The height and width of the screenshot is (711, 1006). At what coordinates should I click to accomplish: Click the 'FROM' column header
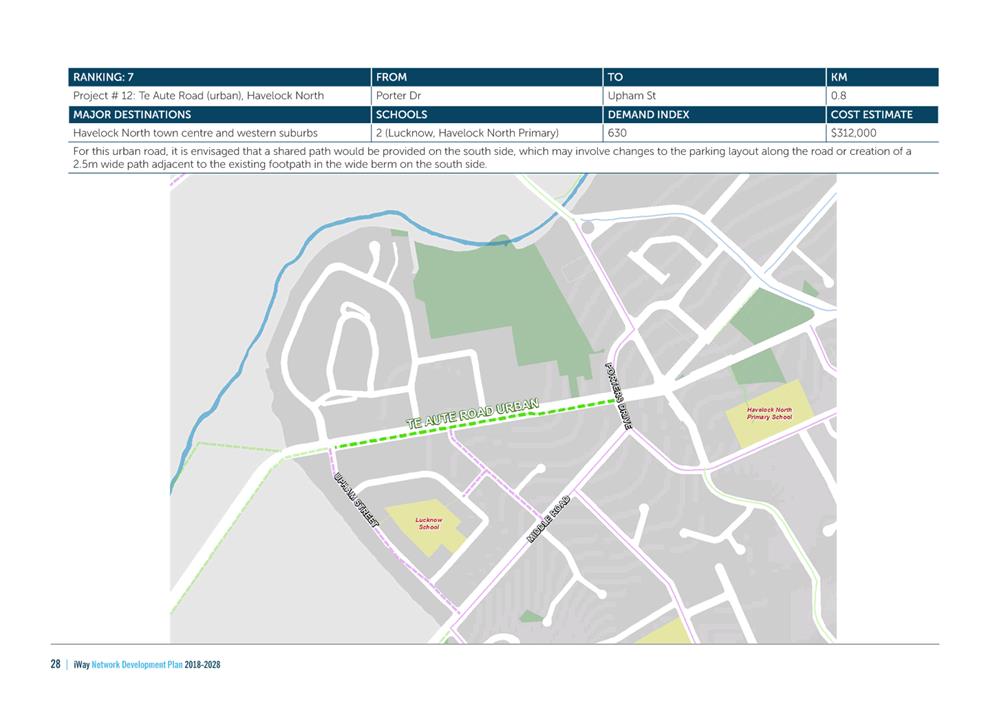(x=487, y=77)
